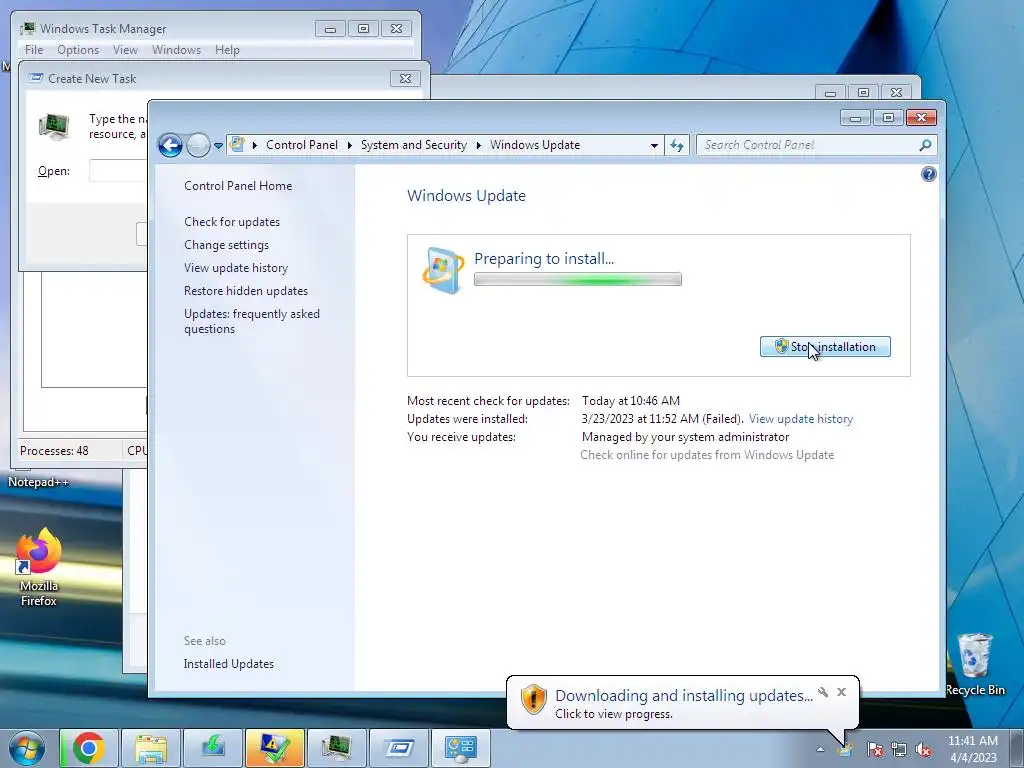Switch to the Run dialog taskbar icon
This screenshot has width=1024, height=768.
(398, 748)
